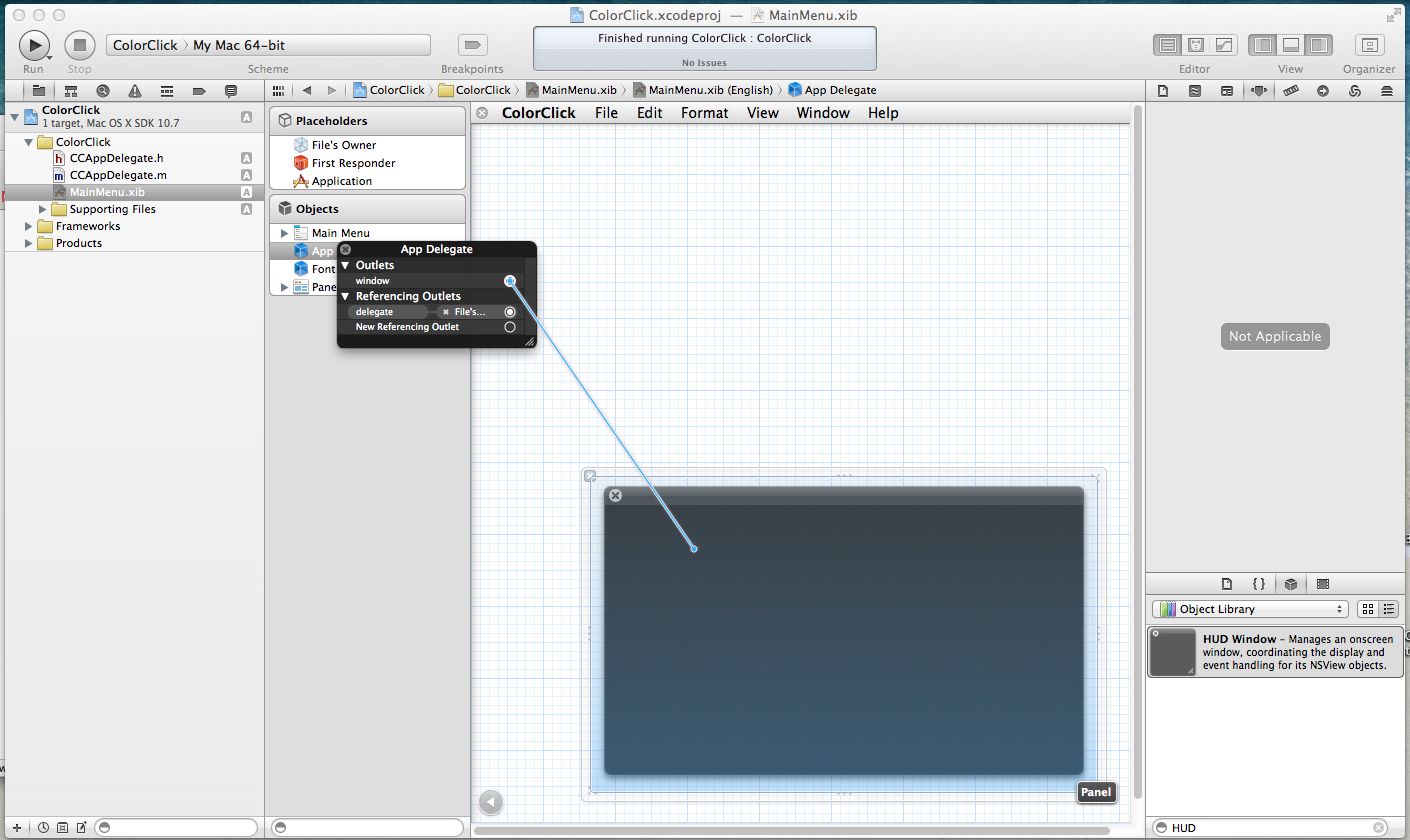Click the window outlet connection circle

510,281
